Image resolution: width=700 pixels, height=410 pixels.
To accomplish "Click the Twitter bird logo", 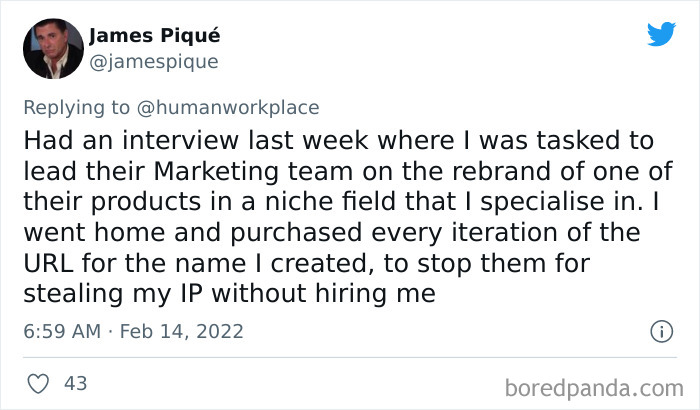I will coord(661,35).
